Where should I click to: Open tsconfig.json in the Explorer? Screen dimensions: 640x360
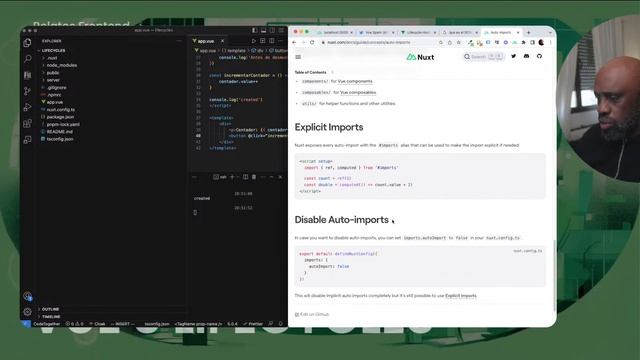[60, 139]
